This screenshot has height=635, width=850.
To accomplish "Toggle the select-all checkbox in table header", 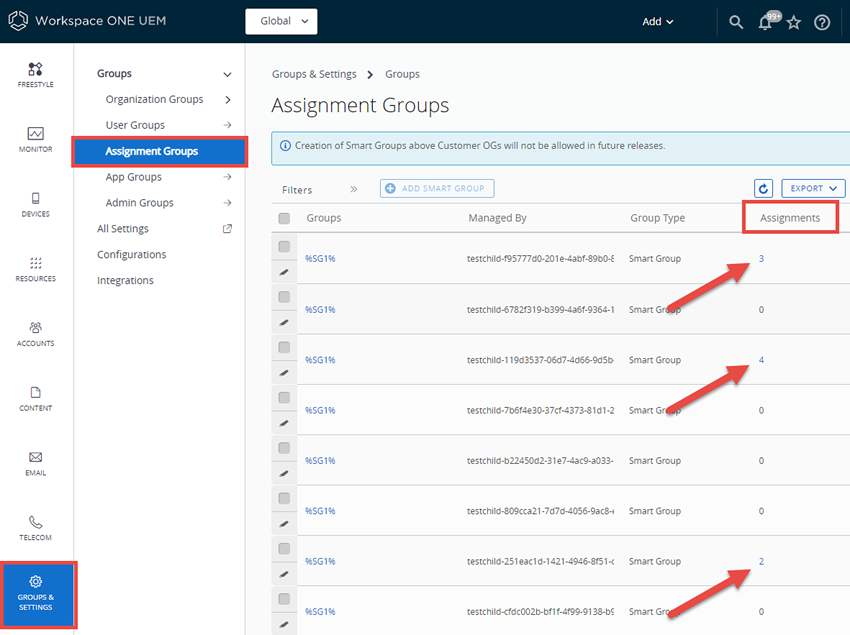I will pyautogui.click(x=284, y=218).
